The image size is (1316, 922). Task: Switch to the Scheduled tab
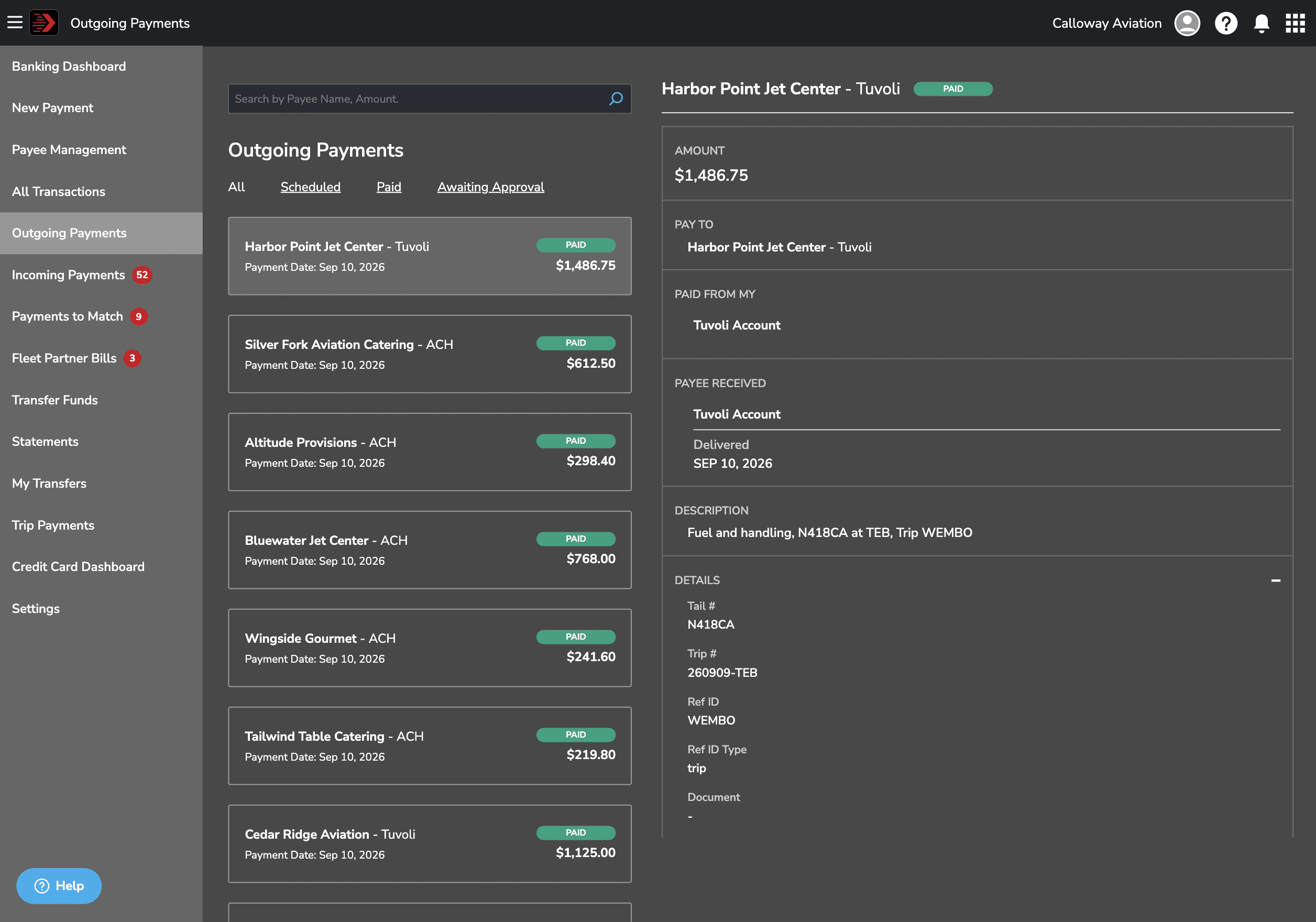coord(310,187)
